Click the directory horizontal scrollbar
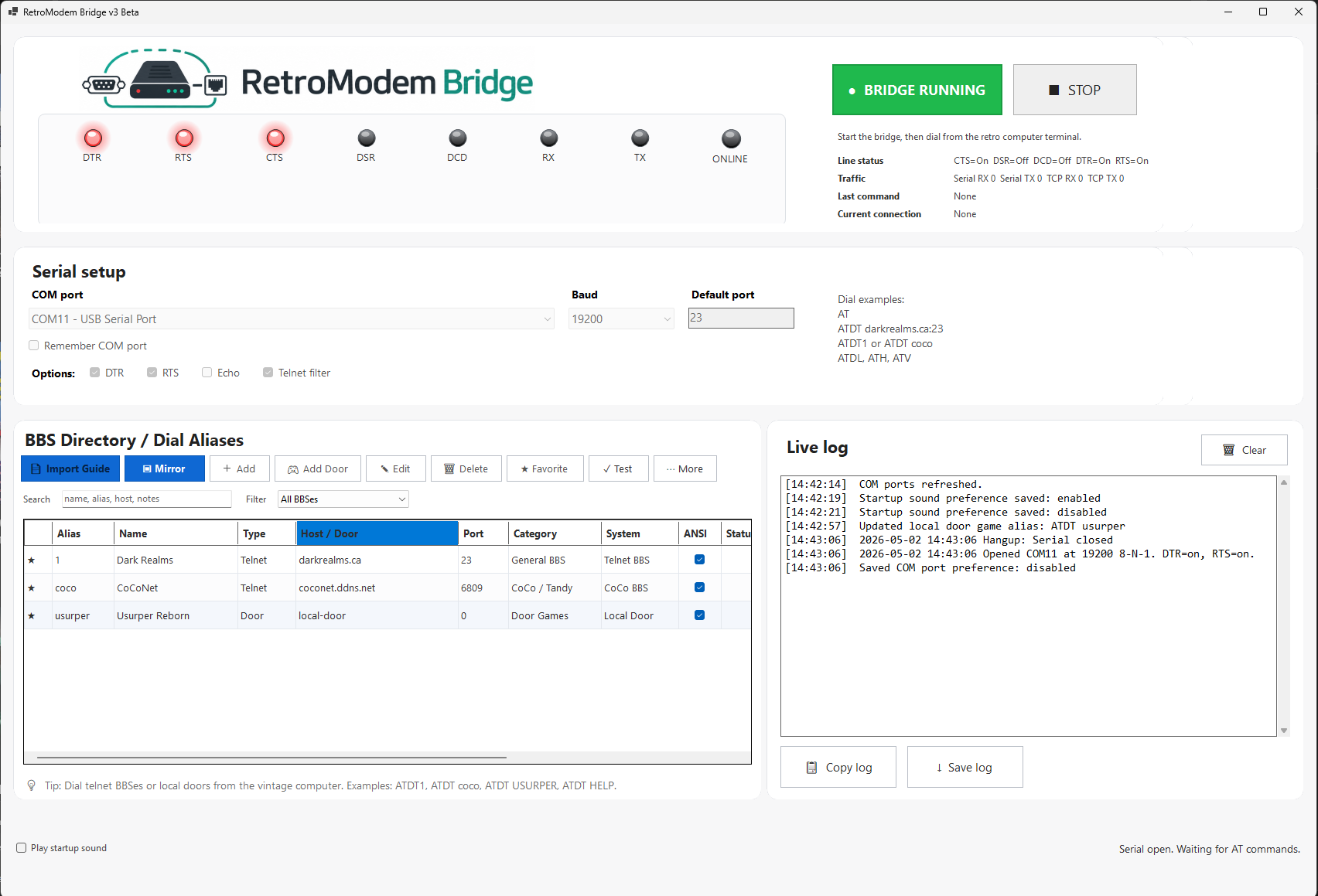1318x896 pixels. pyautogui.click(x=271, y=758)
